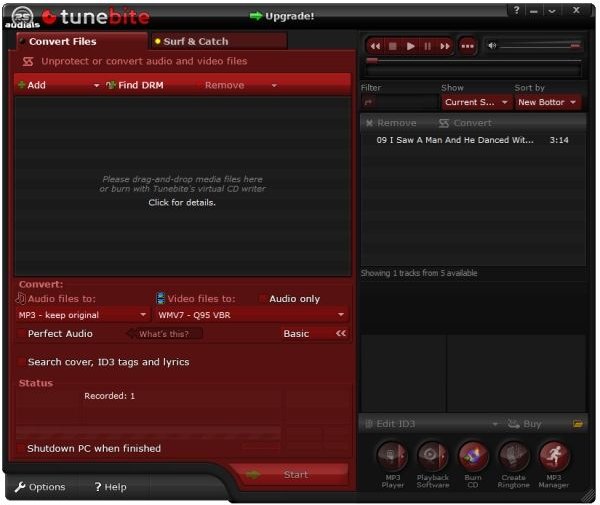Pause the current playback
600x505 pixels.
tap(427, 46)
